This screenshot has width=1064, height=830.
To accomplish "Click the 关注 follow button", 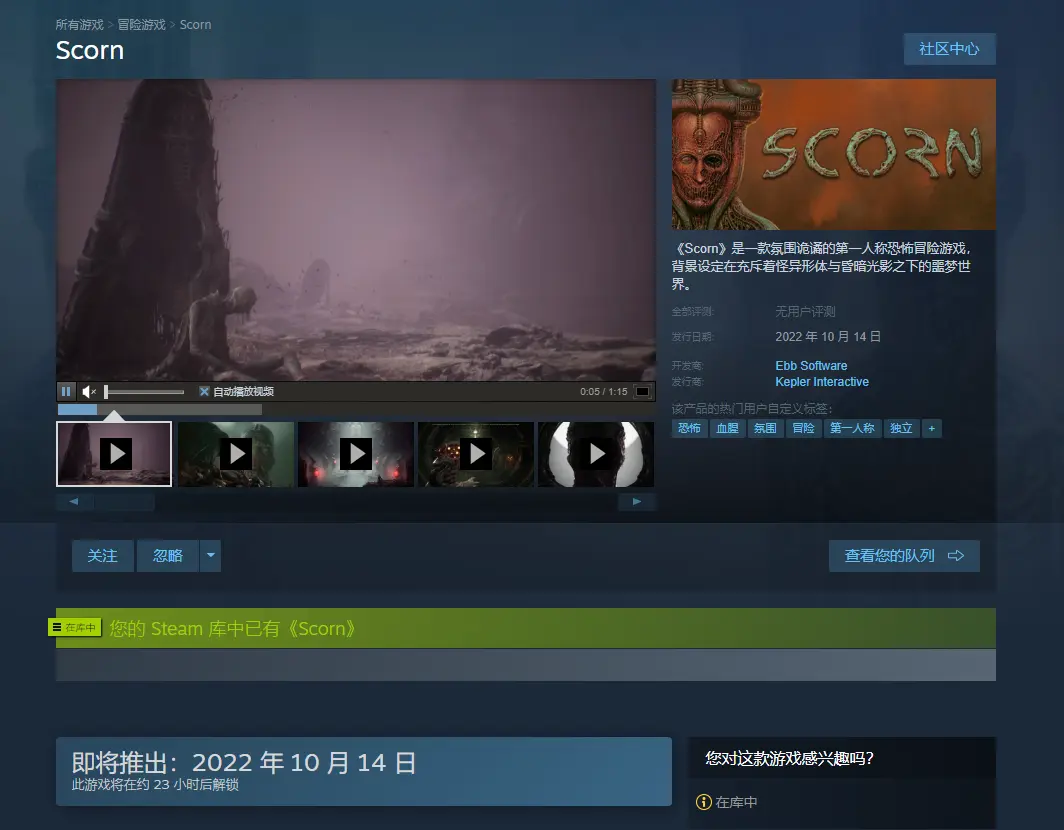I will 102,556.
